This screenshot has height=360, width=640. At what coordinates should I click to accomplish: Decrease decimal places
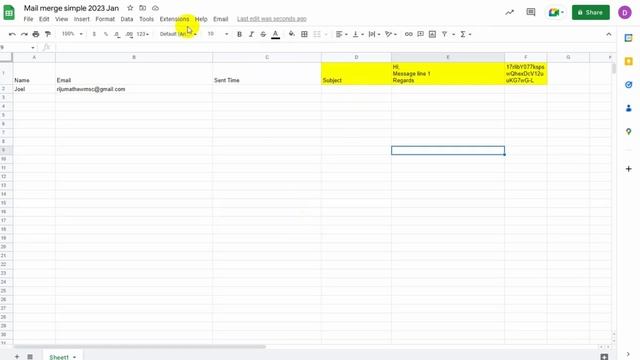(117, 34)
